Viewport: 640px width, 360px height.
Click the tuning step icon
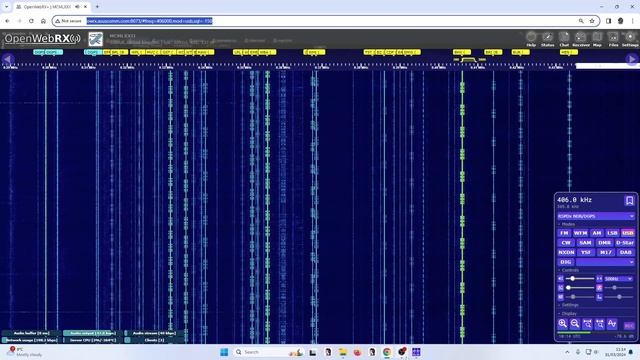(x=599, y=279)
